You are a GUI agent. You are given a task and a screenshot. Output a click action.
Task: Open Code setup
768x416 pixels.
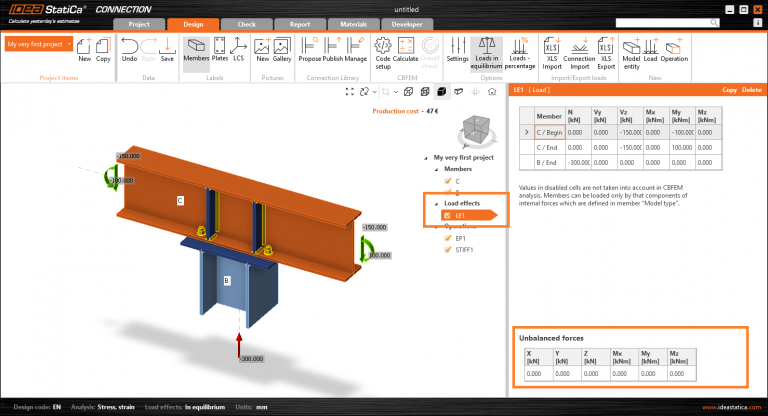[x=383, y=53]
